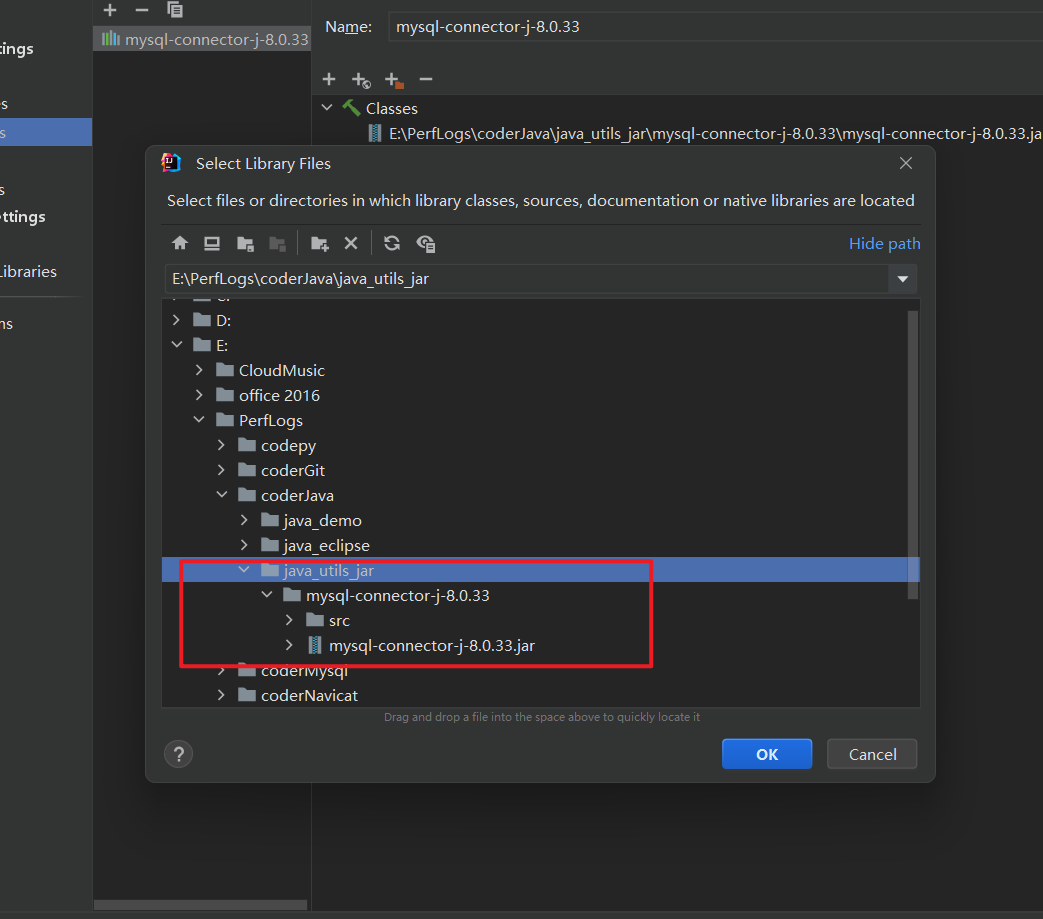Click the OK button

click(766, 754)
